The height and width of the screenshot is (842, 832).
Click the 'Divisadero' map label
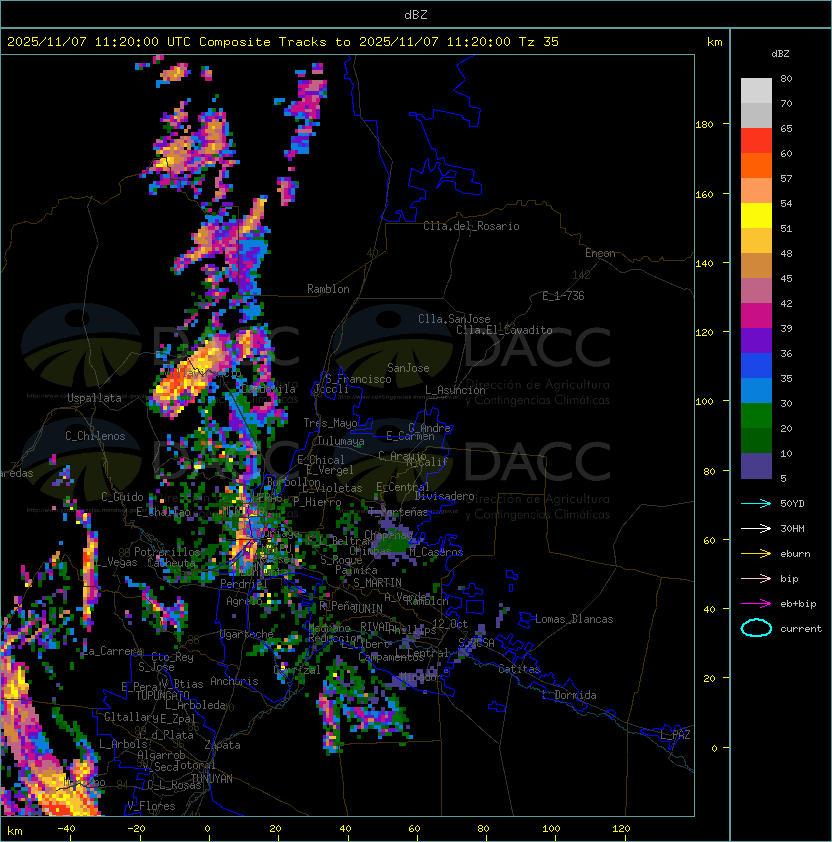click(x=445, y=496)
